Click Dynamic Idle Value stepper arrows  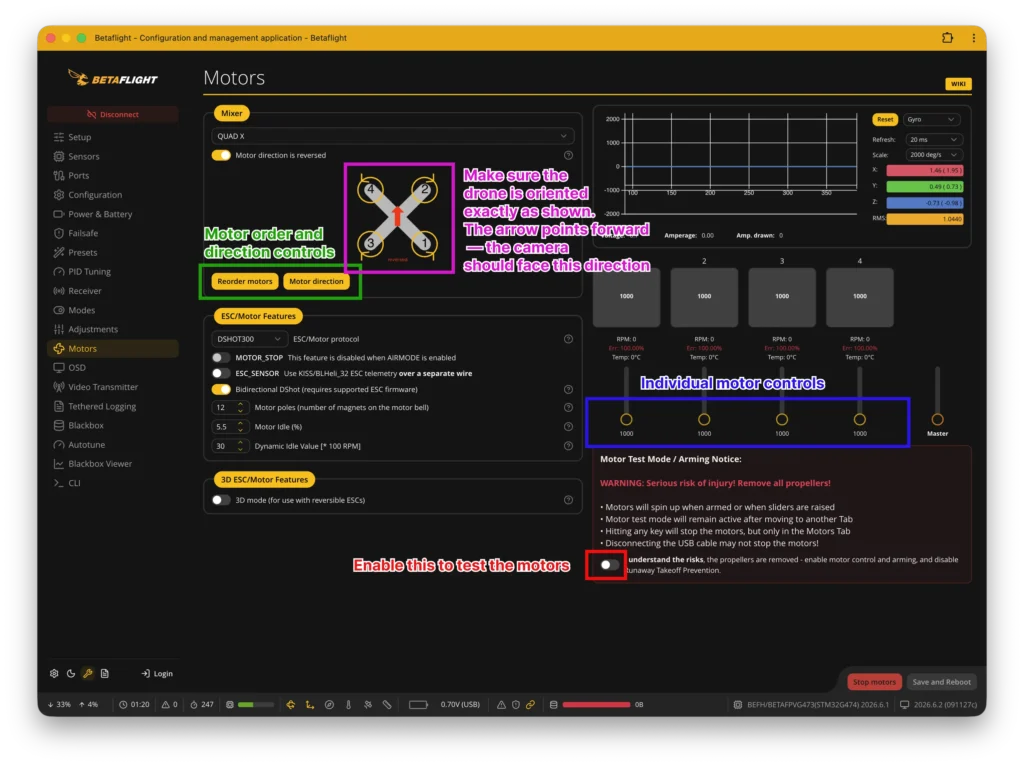coord(240,446)
